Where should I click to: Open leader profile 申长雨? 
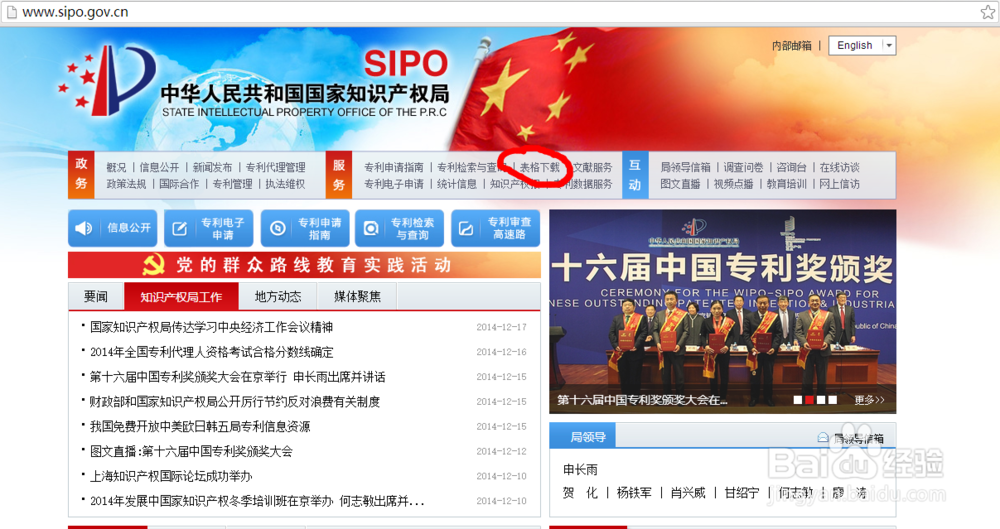point(580,470)
